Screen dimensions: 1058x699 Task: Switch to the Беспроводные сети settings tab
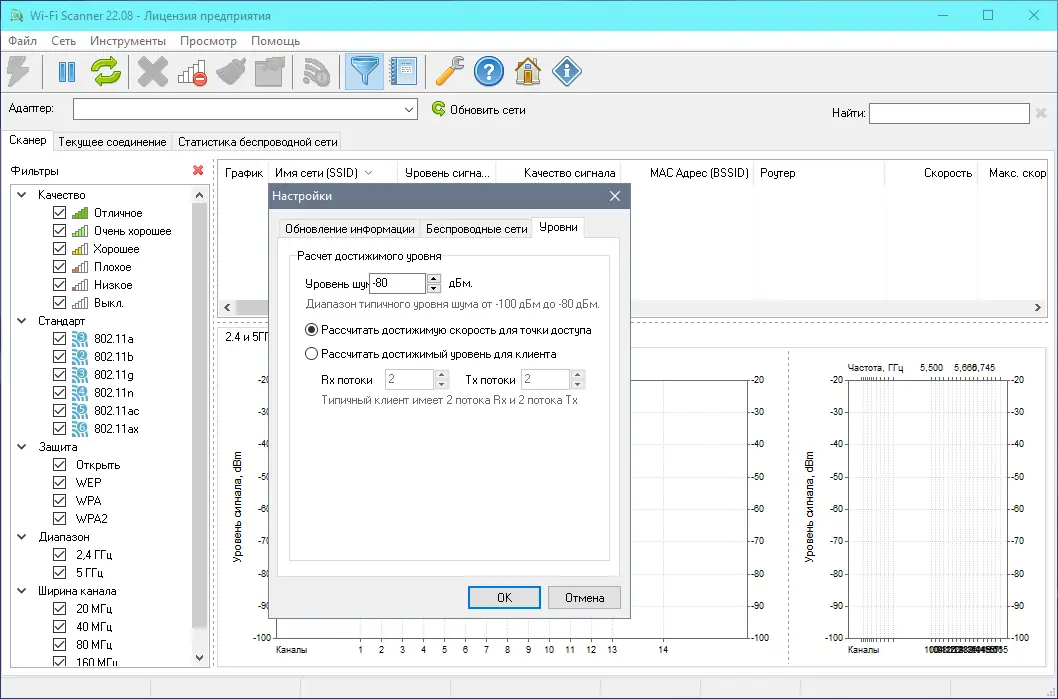click(x=476, y=229)
